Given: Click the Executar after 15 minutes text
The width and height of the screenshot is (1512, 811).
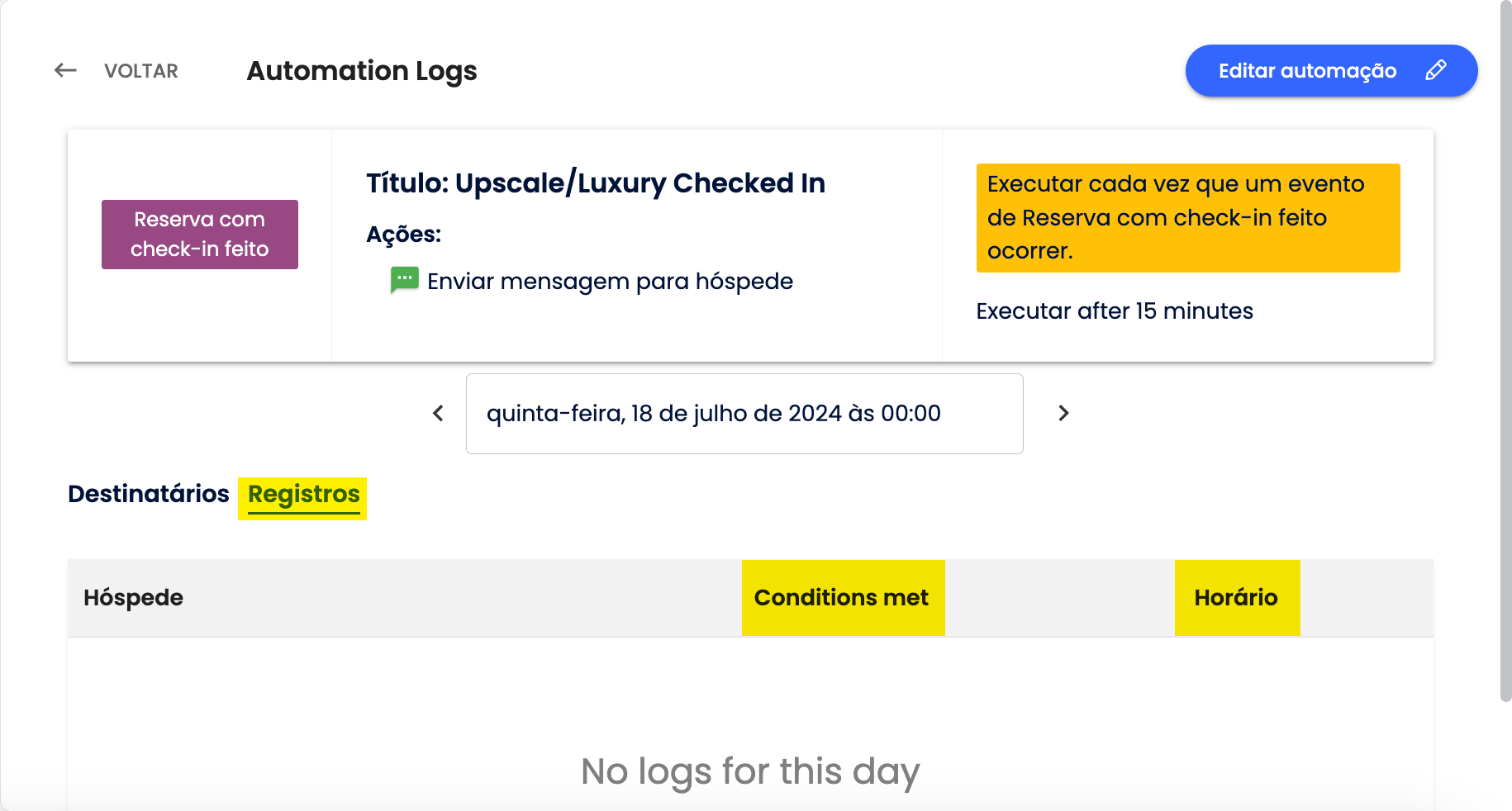Looking at the screenshot, I should coord(1114,311).
